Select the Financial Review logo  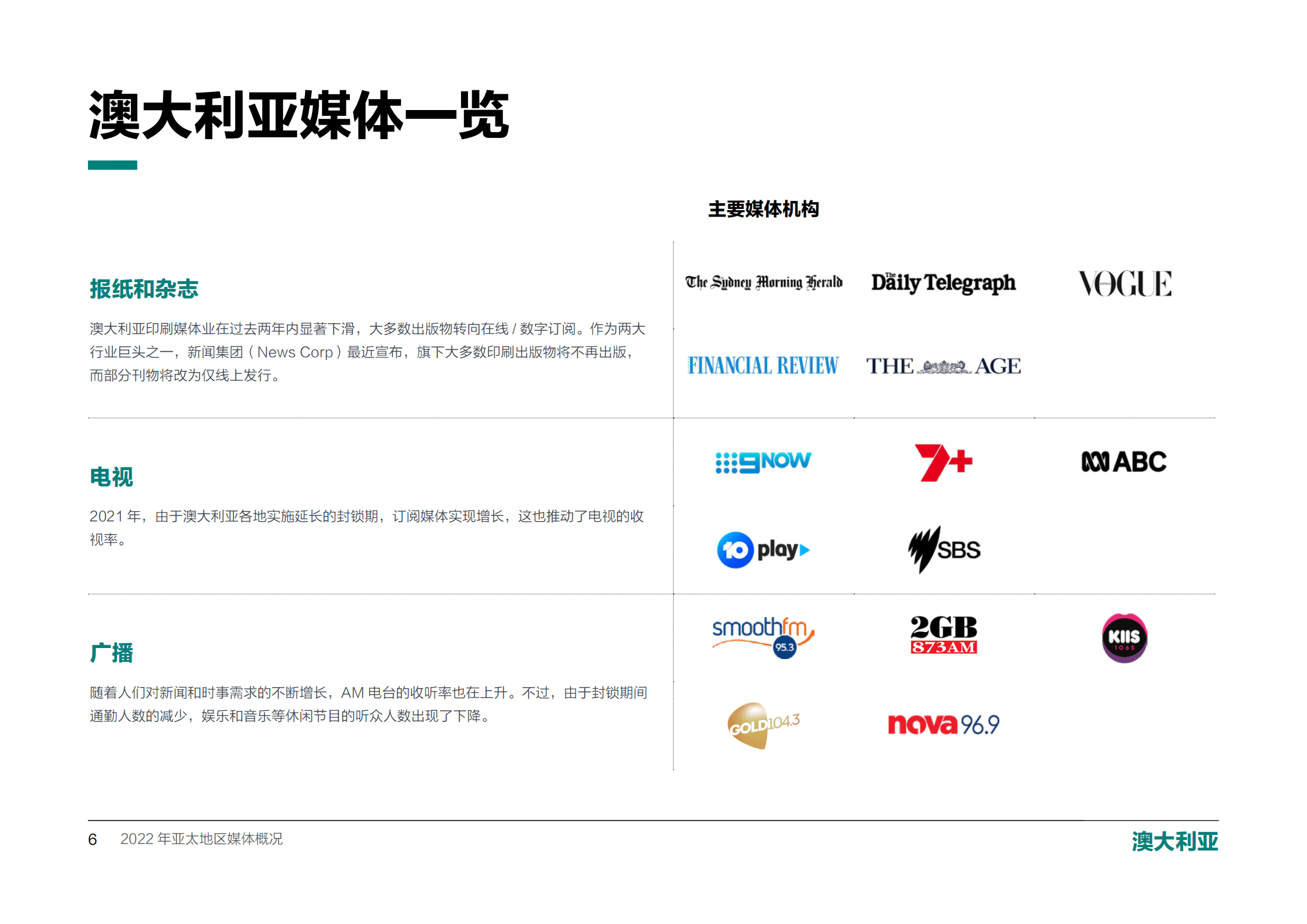pos(763,366)
